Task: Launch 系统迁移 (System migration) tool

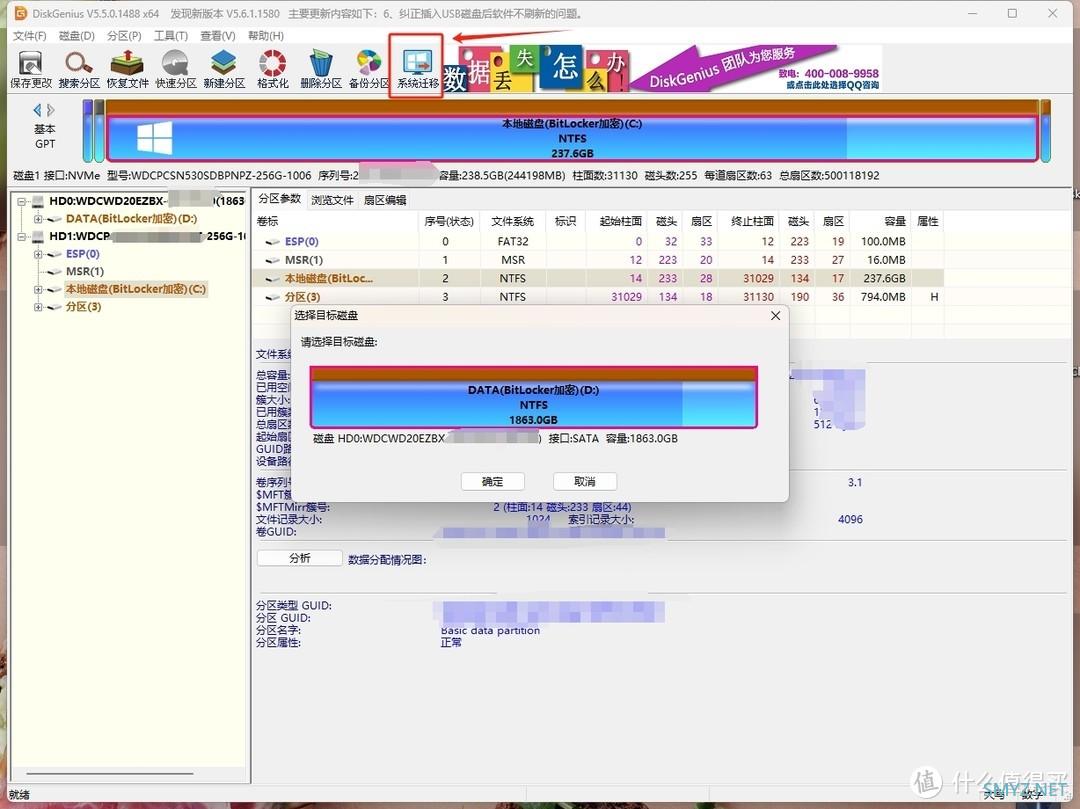Action: point(417,70)
